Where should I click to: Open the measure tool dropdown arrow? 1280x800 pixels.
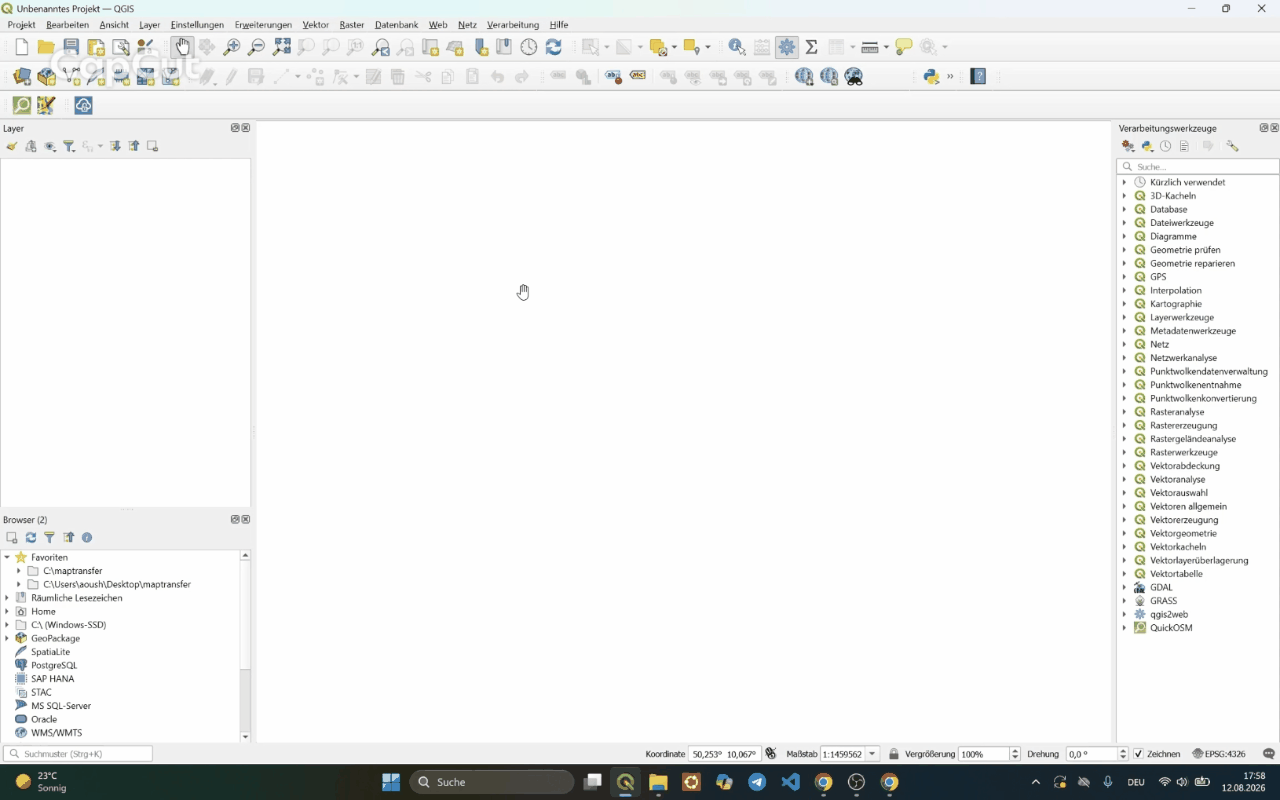(x=886, y=47)
